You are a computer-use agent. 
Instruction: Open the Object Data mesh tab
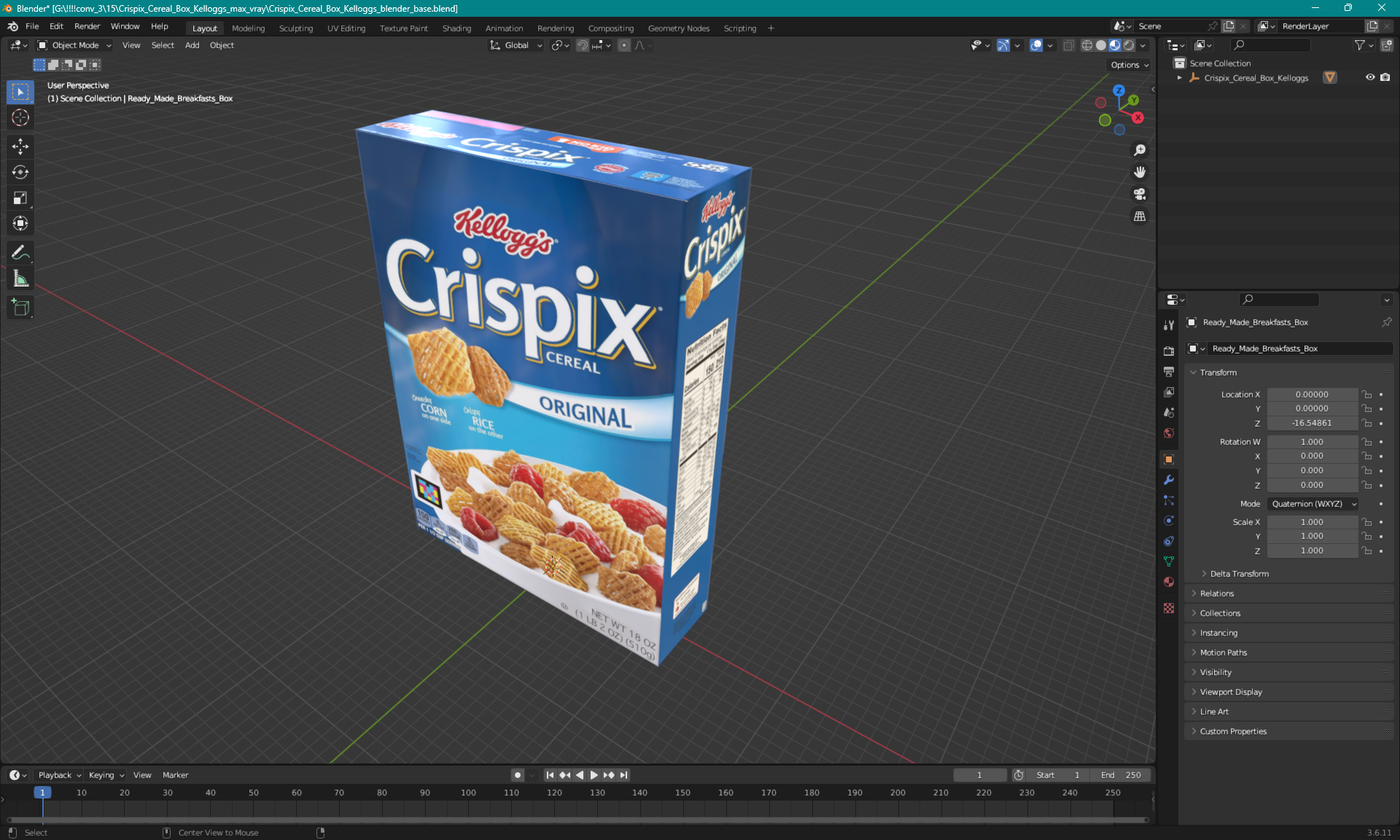1169,561
